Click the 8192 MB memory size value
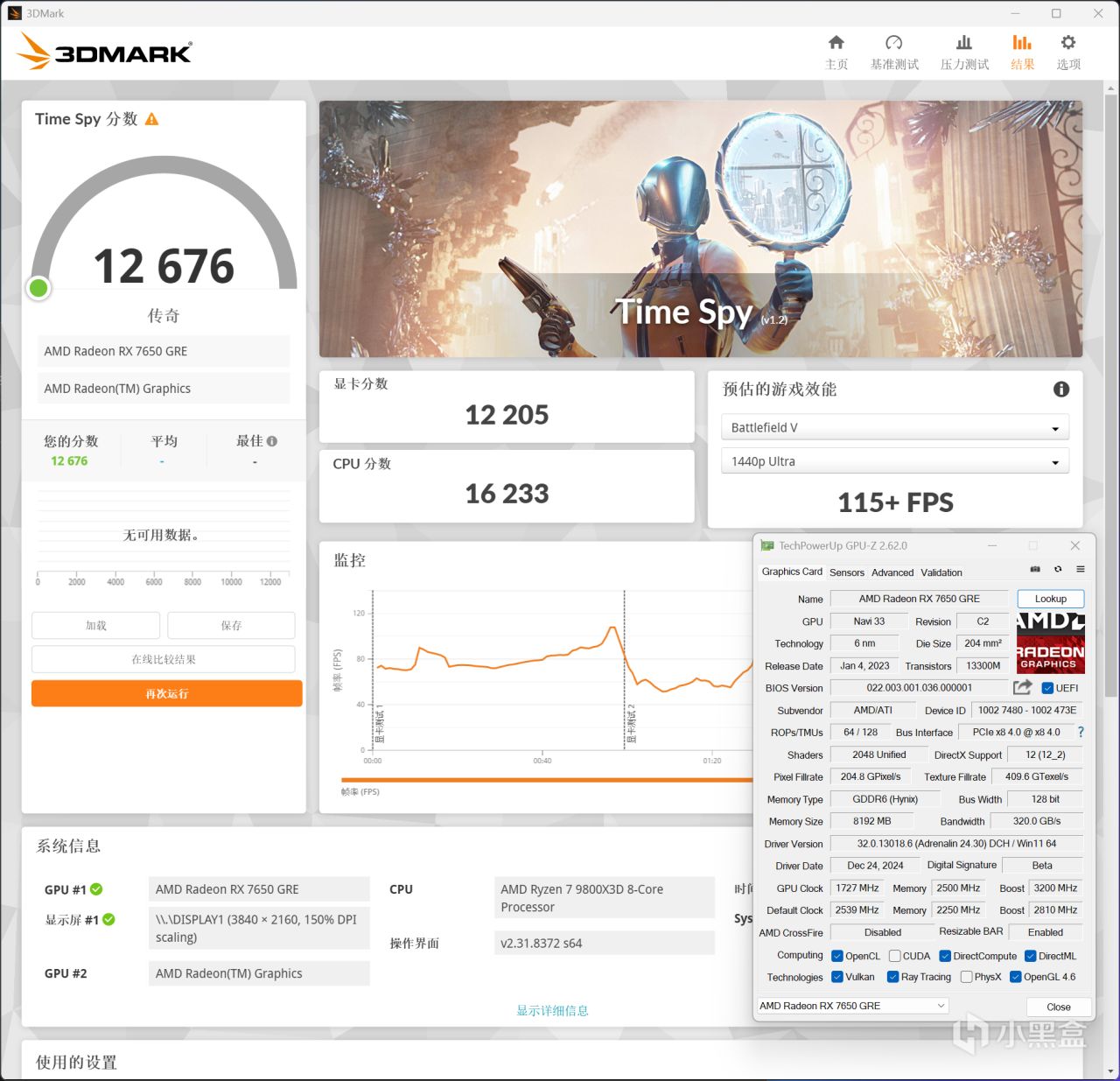This screenshot has width=1120, height=1081. coord(871,821)
